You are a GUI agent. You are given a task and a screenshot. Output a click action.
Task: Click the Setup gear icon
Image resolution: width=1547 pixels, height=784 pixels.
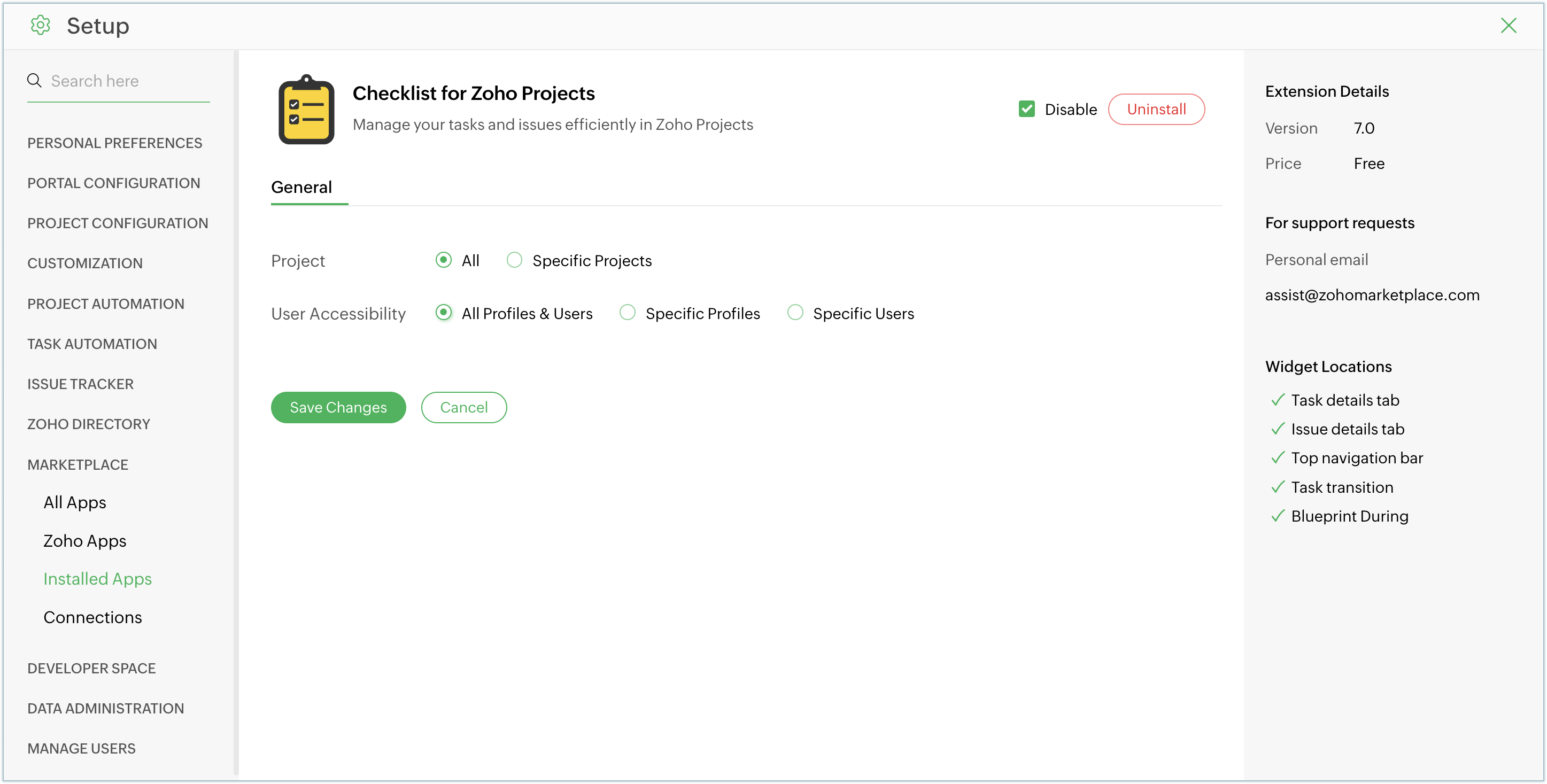click(40, 25)
